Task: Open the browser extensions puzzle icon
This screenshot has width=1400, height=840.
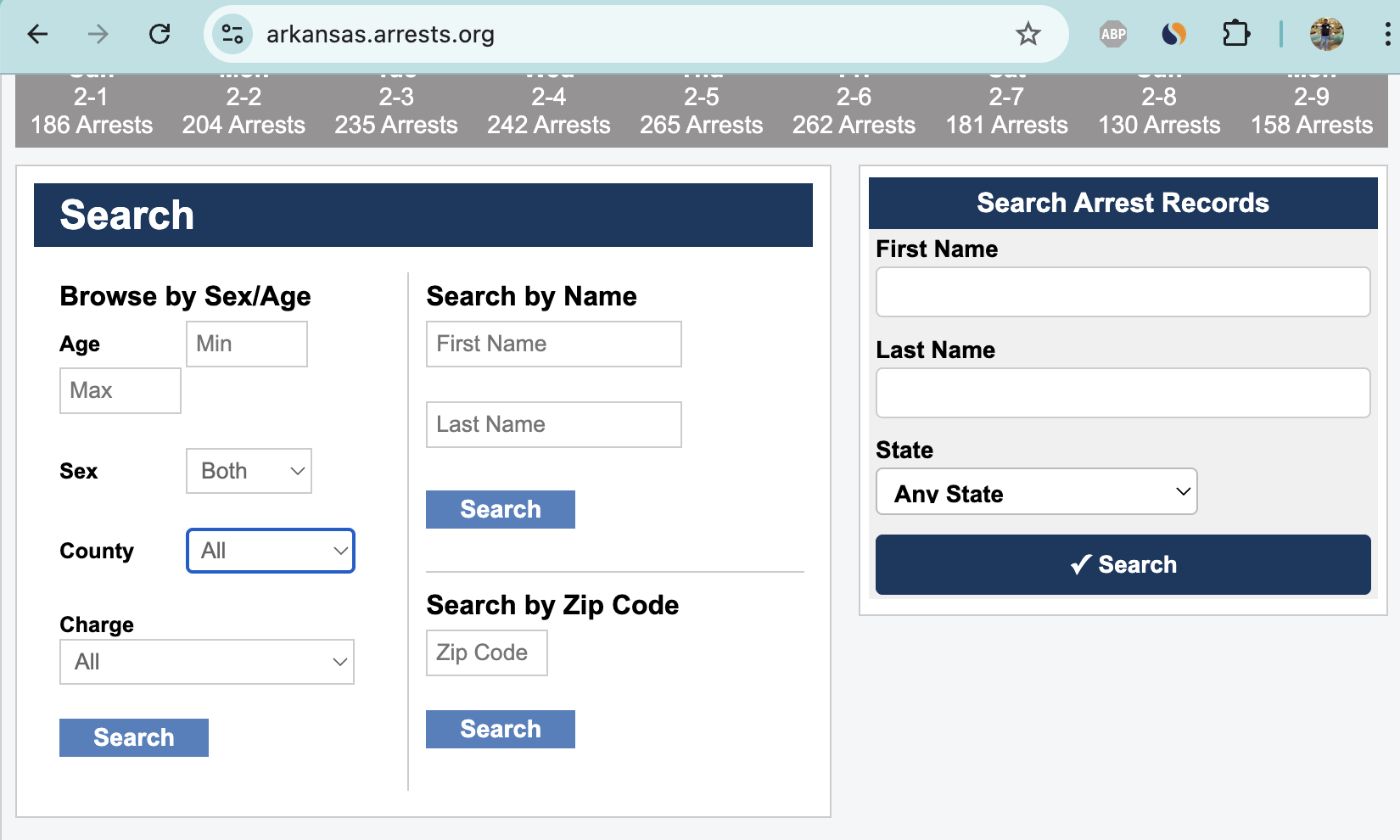Action: coord(1236,34)
